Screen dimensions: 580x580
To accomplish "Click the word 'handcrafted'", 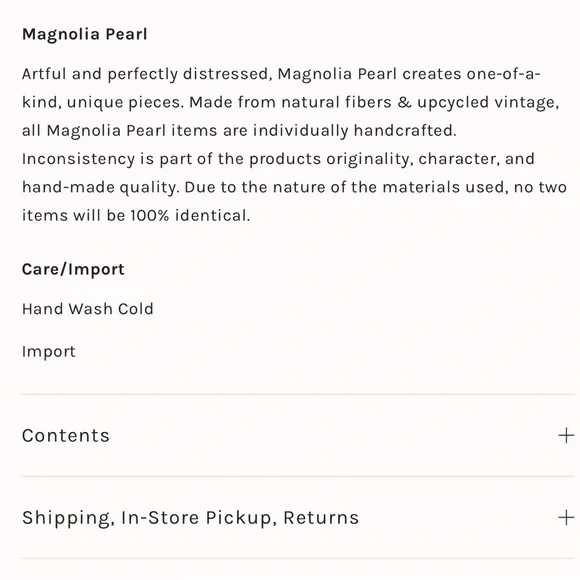I will click(x=405, y=131).
